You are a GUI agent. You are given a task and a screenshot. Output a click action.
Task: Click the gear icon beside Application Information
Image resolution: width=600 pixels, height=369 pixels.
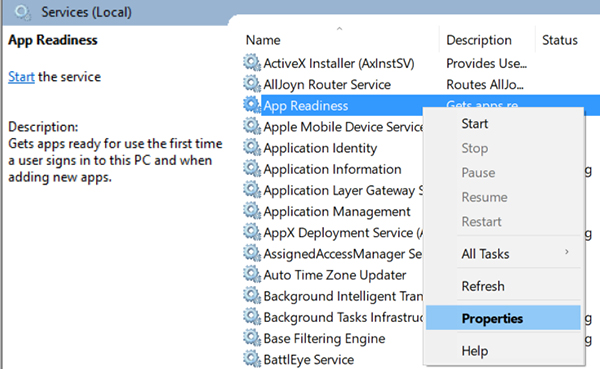click(252, 168)
